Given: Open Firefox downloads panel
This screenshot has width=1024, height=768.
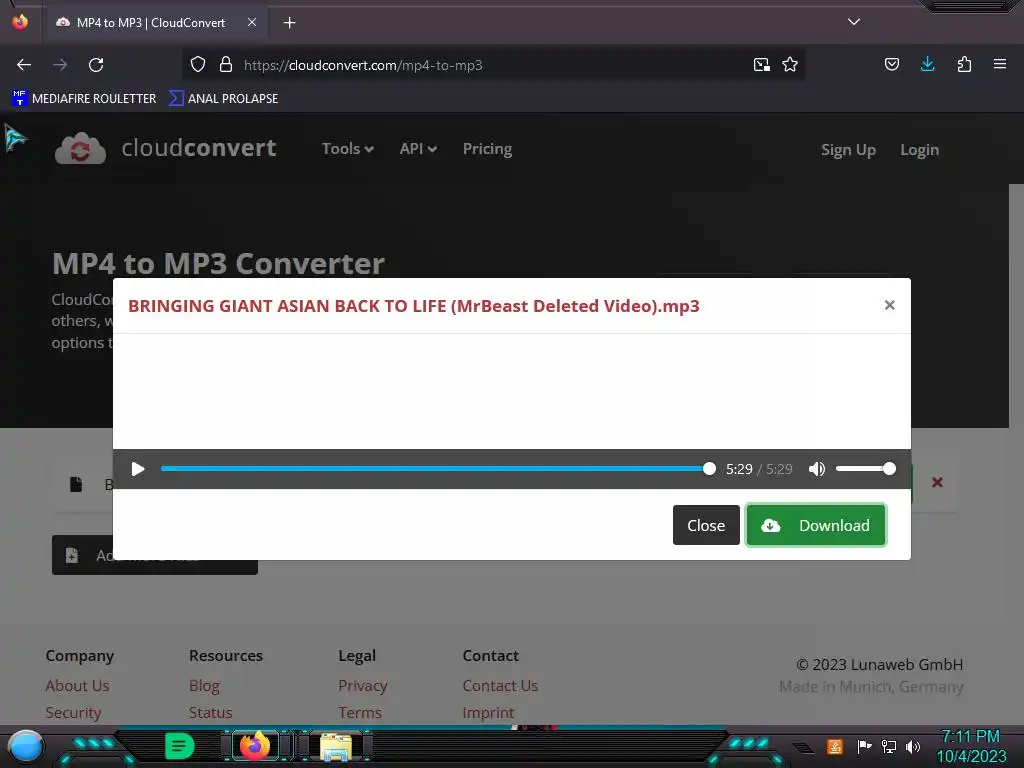Looking at the screenshot, I should pyautogui.click(x=927, y=64).
